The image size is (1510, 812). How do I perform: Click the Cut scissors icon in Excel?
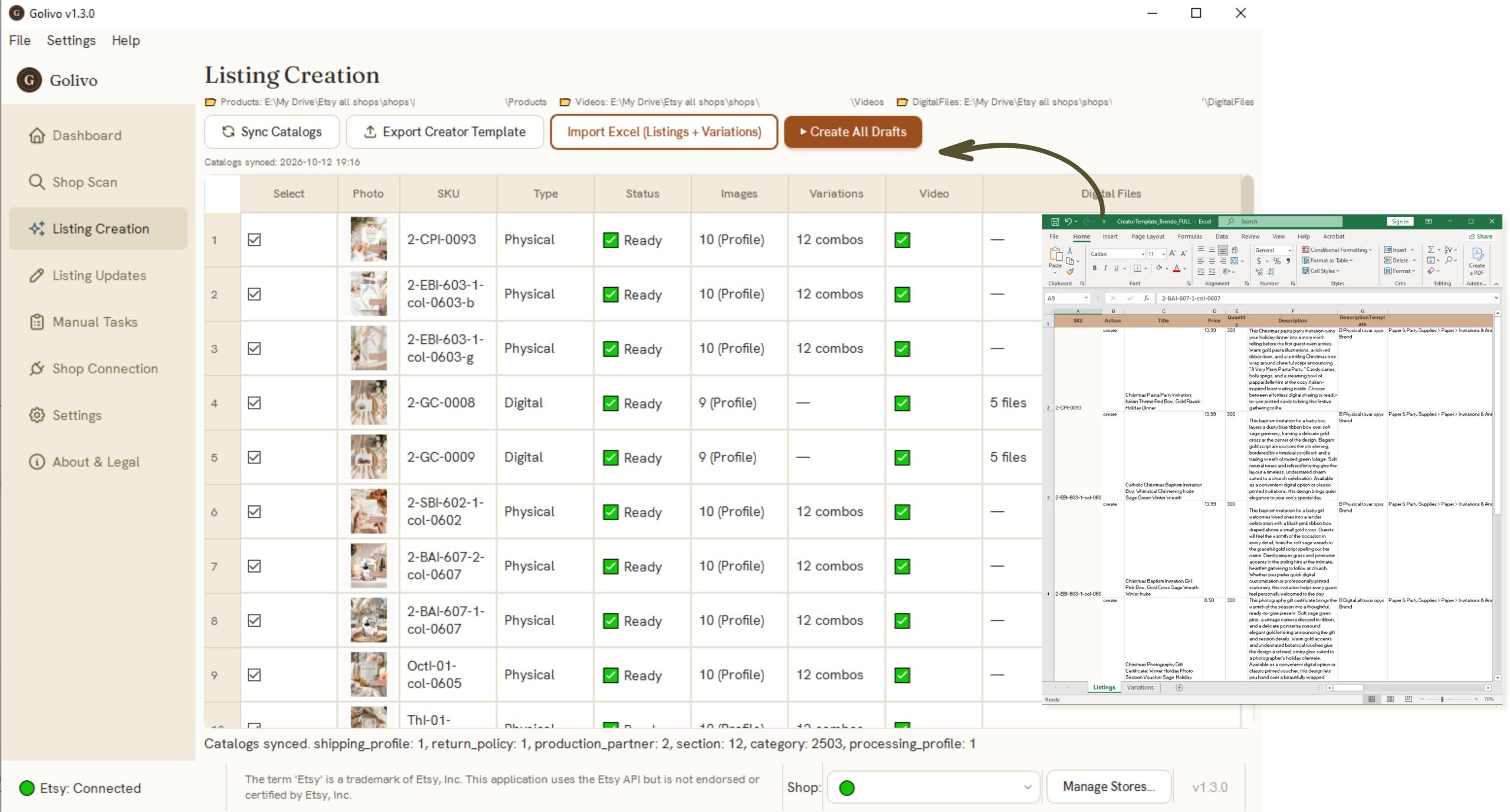coord(1070,251)
